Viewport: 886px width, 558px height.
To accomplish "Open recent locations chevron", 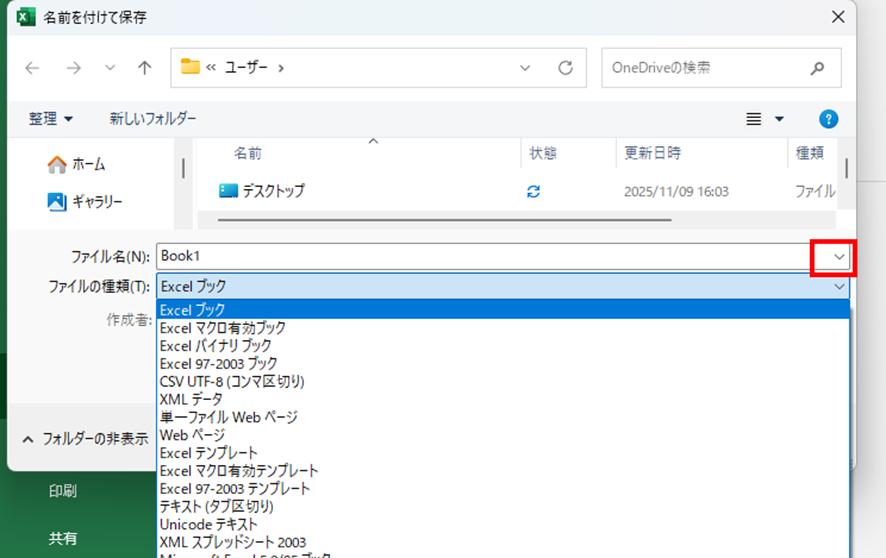I will pos(110,68).
